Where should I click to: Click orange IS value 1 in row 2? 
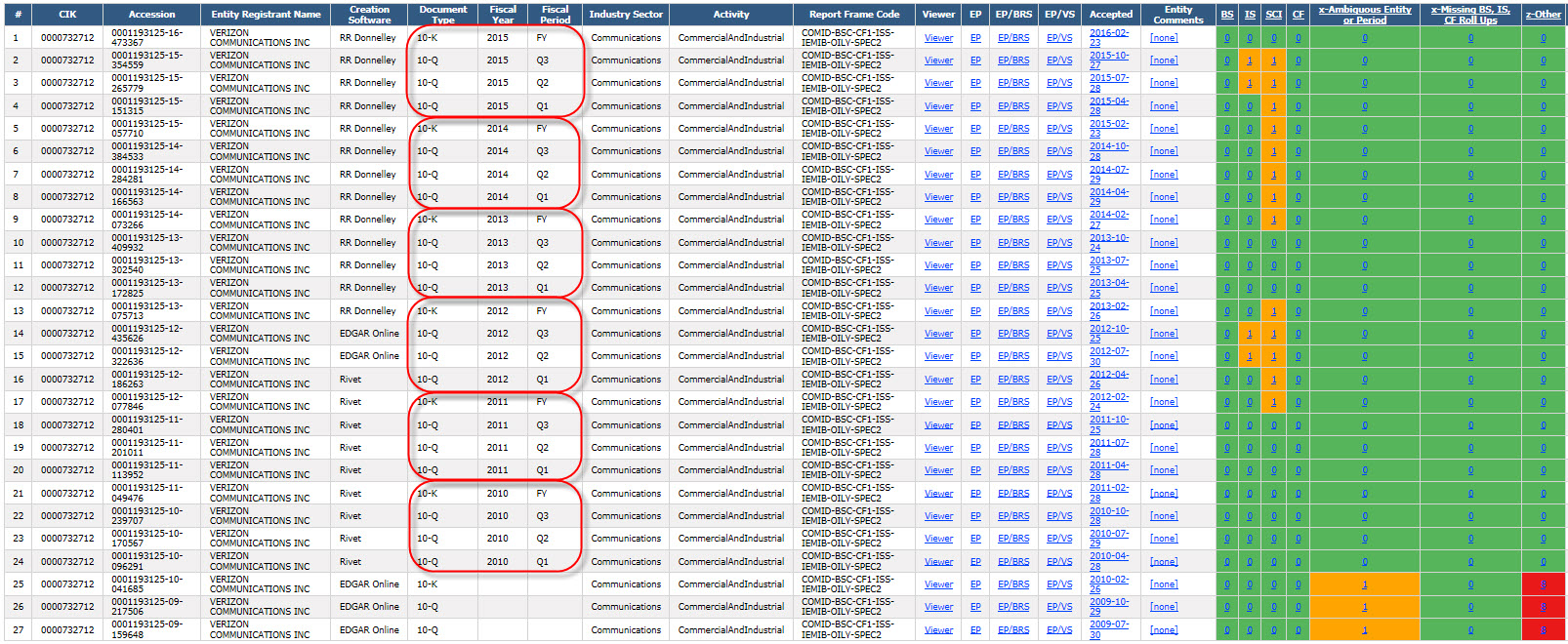(1250, 60)
